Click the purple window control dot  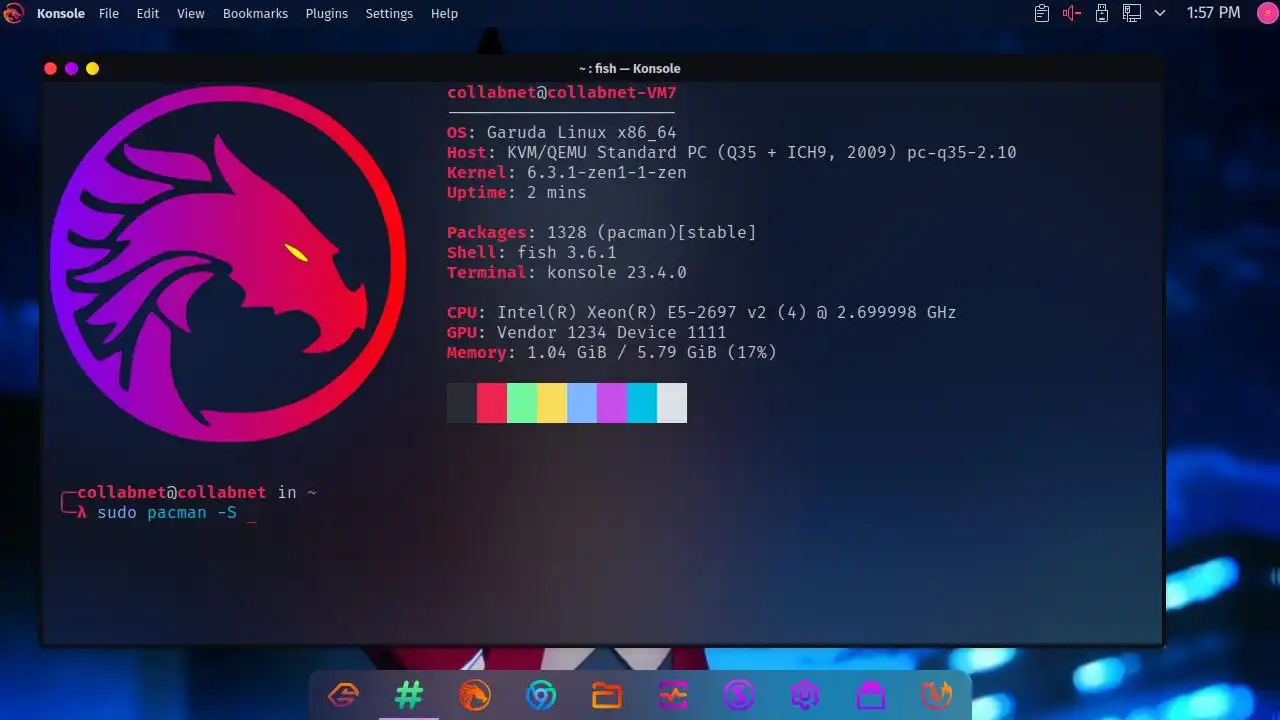click(x=71, y=68)
